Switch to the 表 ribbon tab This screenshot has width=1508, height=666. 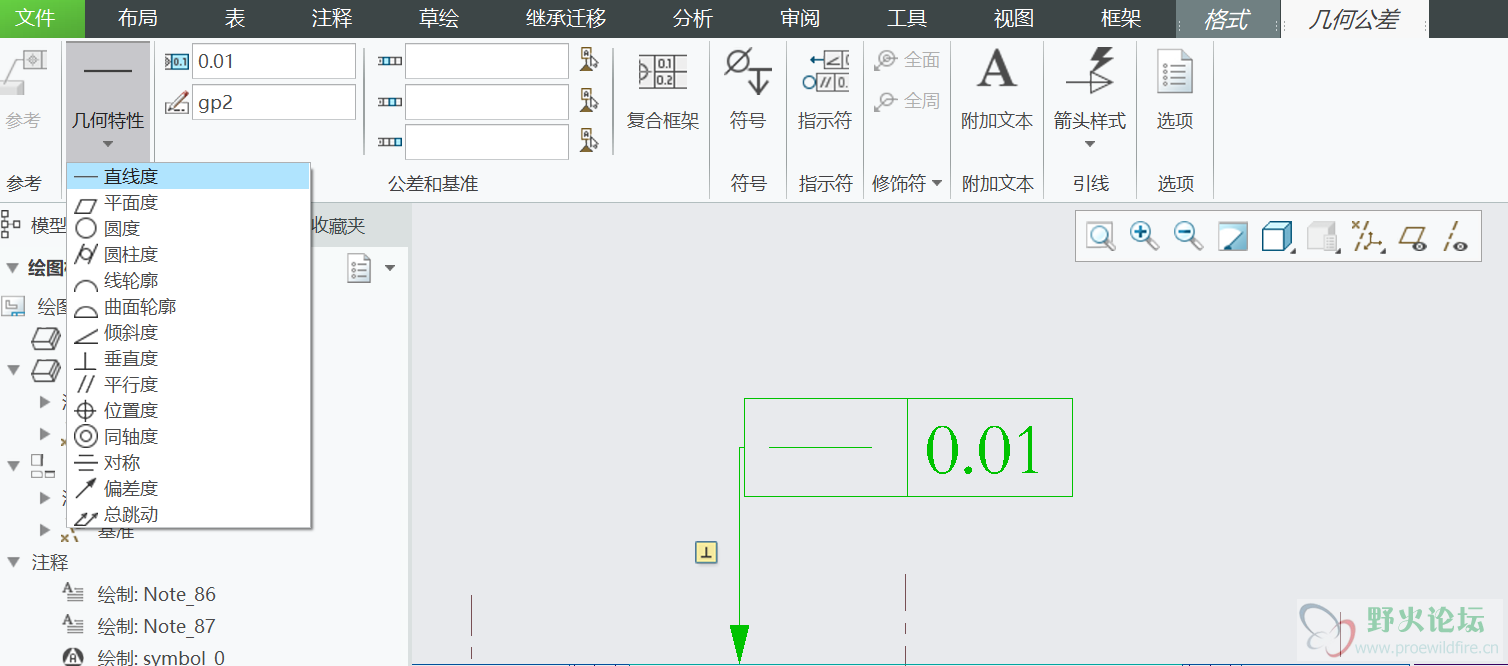pos(235,19)
